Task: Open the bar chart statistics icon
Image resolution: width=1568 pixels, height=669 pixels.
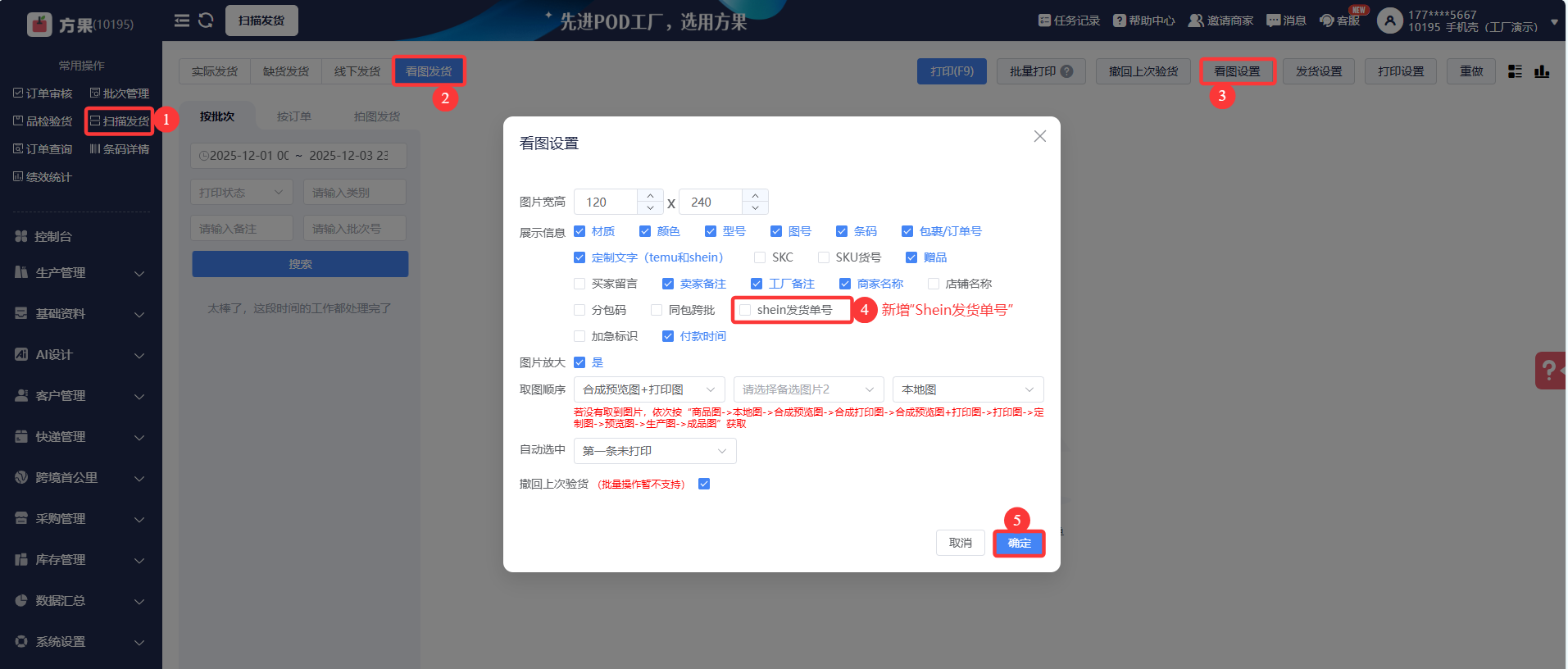Action: click(1542, 71)
